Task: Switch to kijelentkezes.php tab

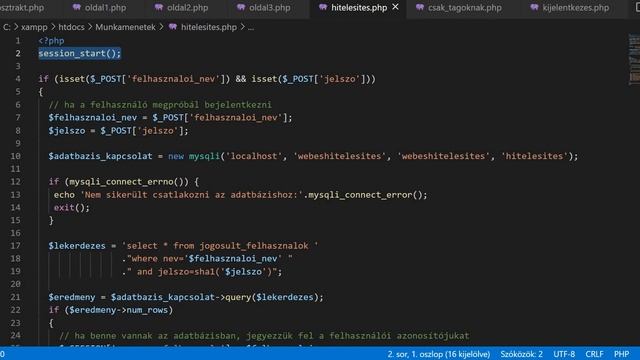Action: 575,7
